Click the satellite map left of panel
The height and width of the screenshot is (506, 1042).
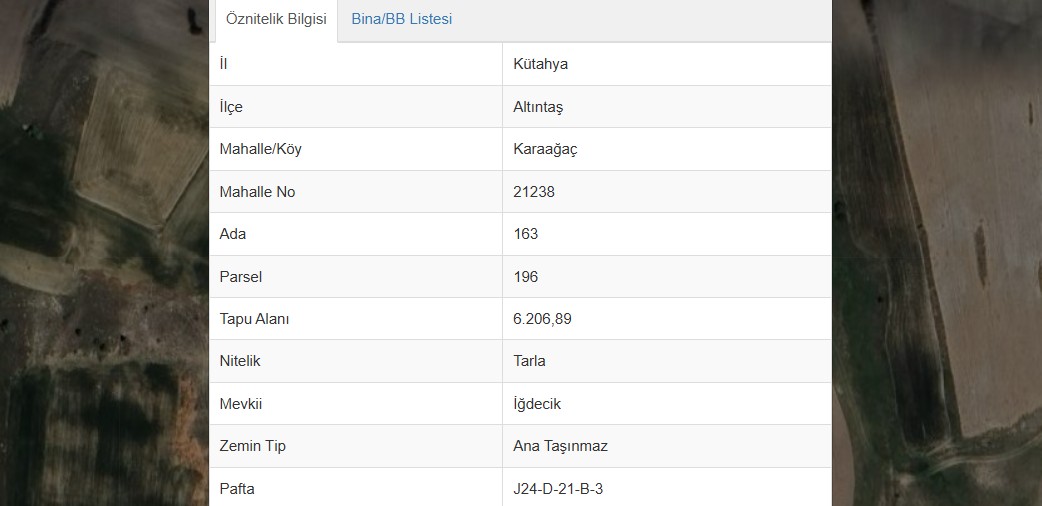tap(104, 253)
